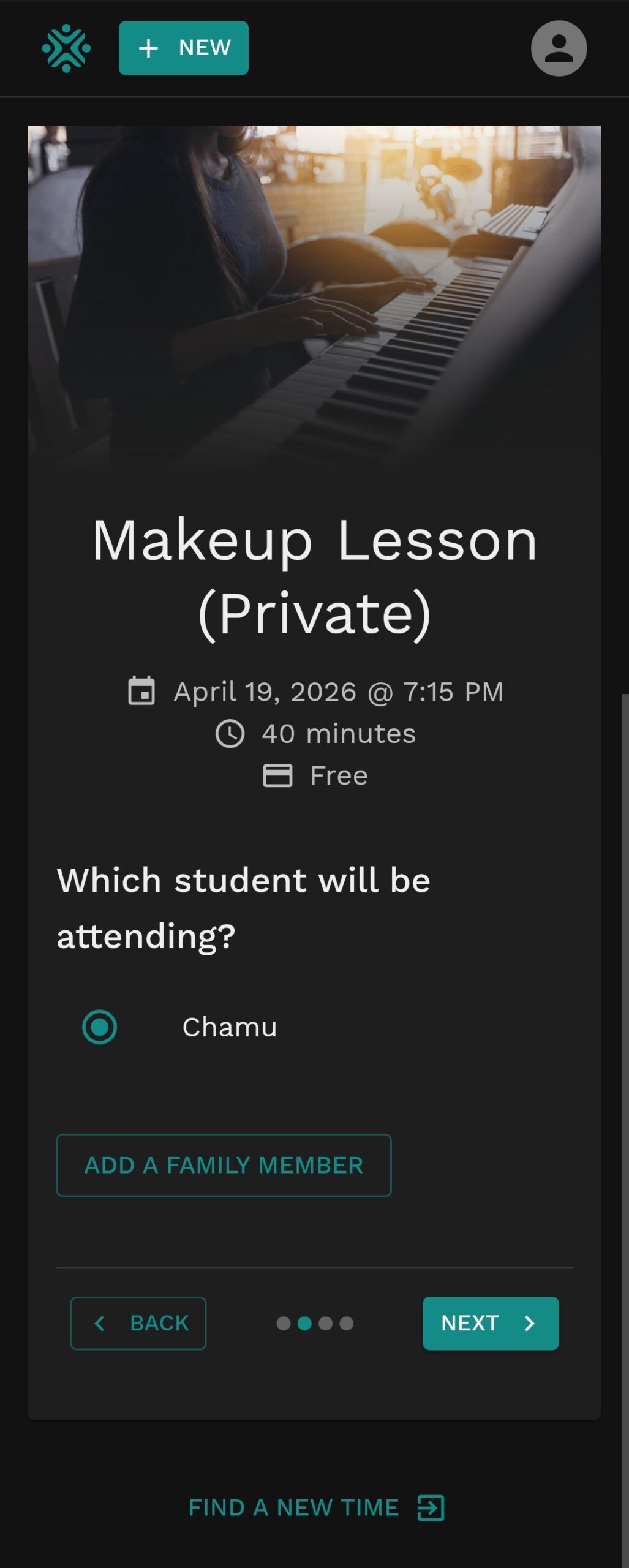
Task: Click the plus icon in NEW button
Action: click(x=148, y=48)
